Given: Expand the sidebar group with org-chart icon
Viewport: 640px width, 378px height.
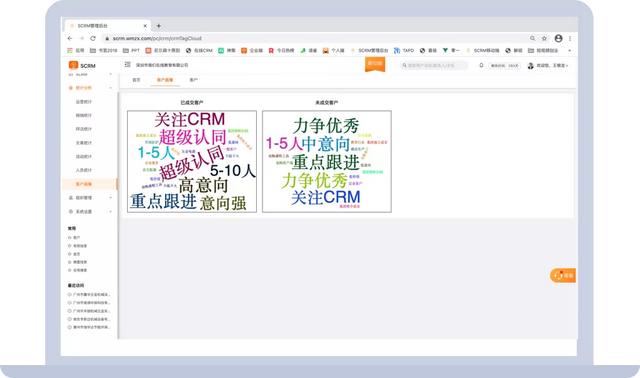Looking at the screenshot, I should (x=90, y=198).
